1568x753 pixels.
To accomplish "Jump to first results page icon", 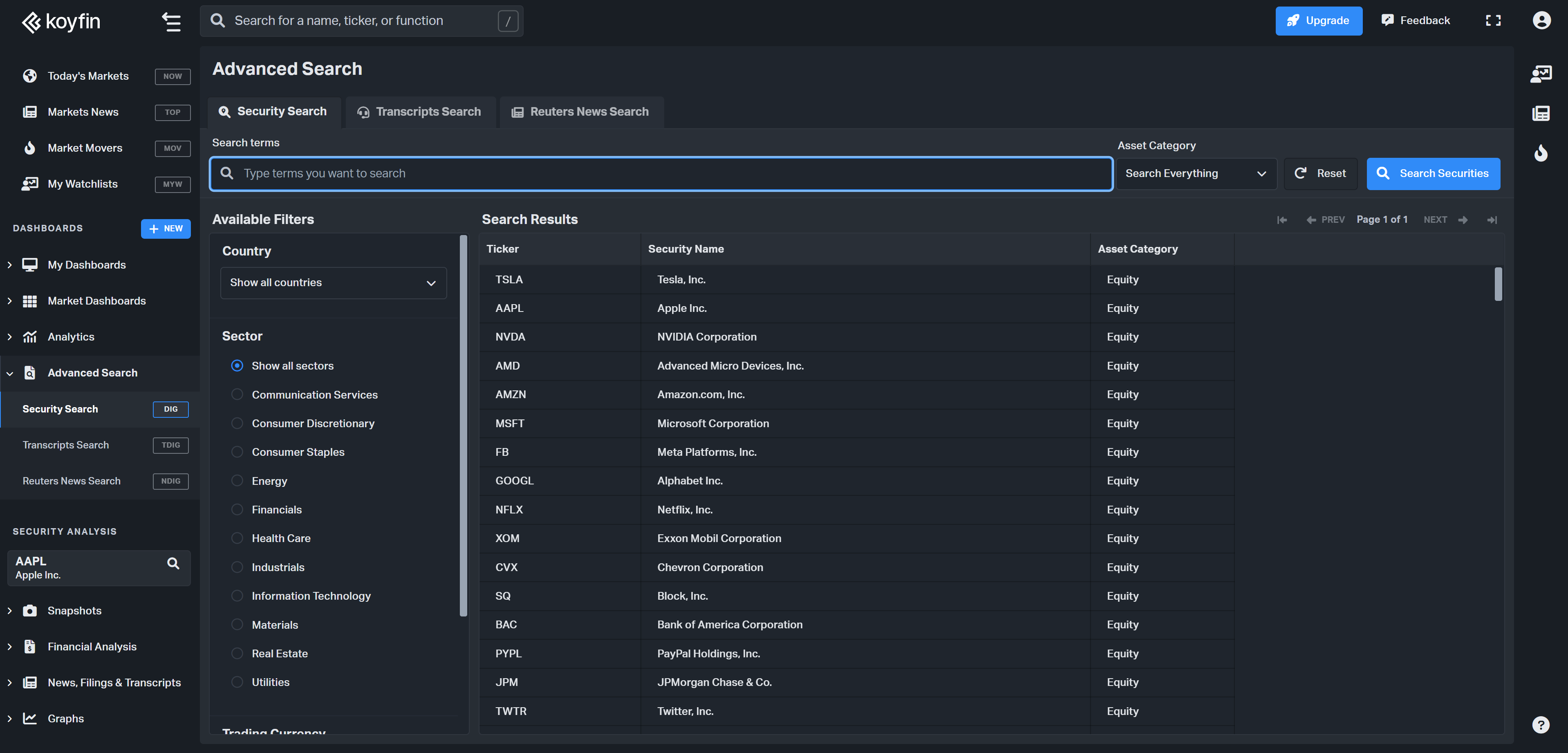I will (x=1282, y=220).
